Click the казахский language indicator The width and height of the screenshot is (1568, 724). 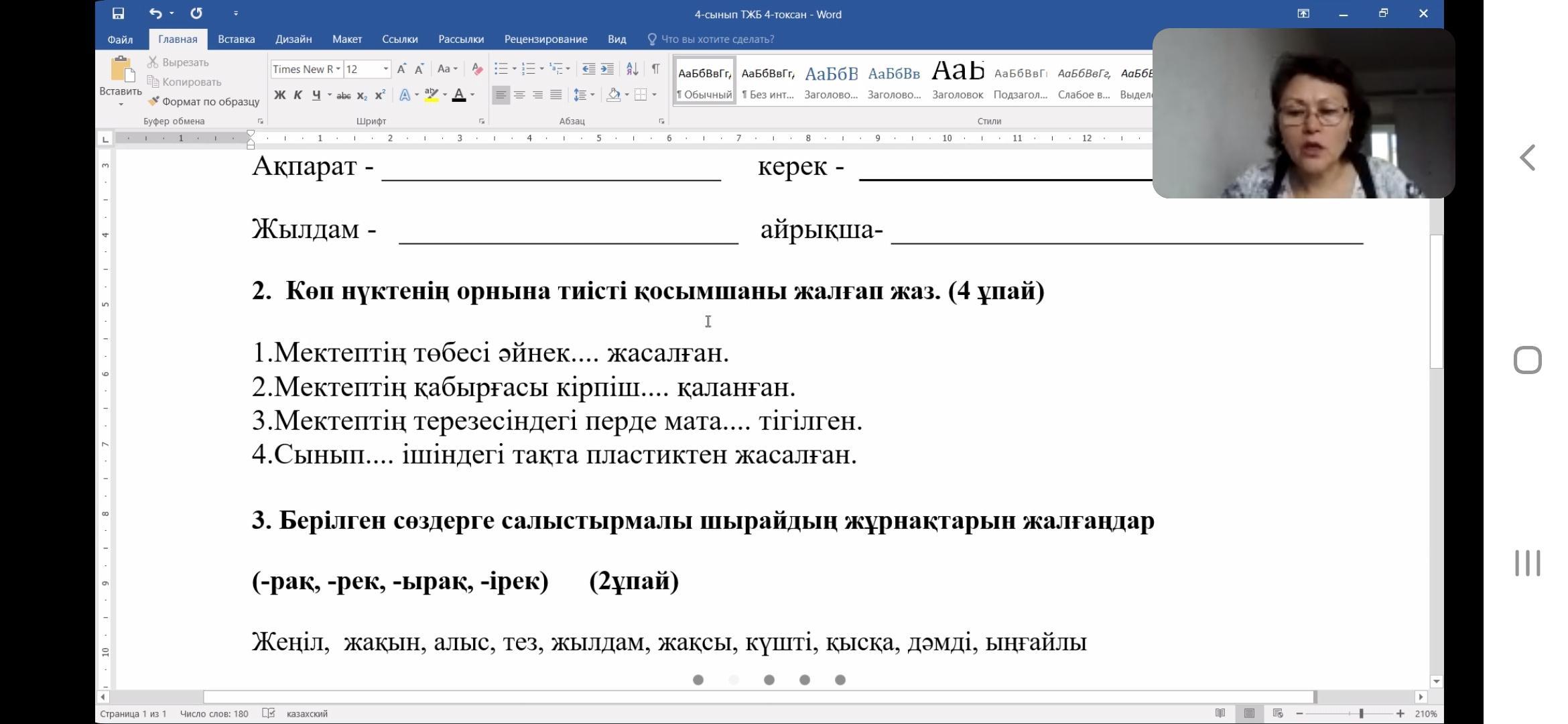click(307, 713)
